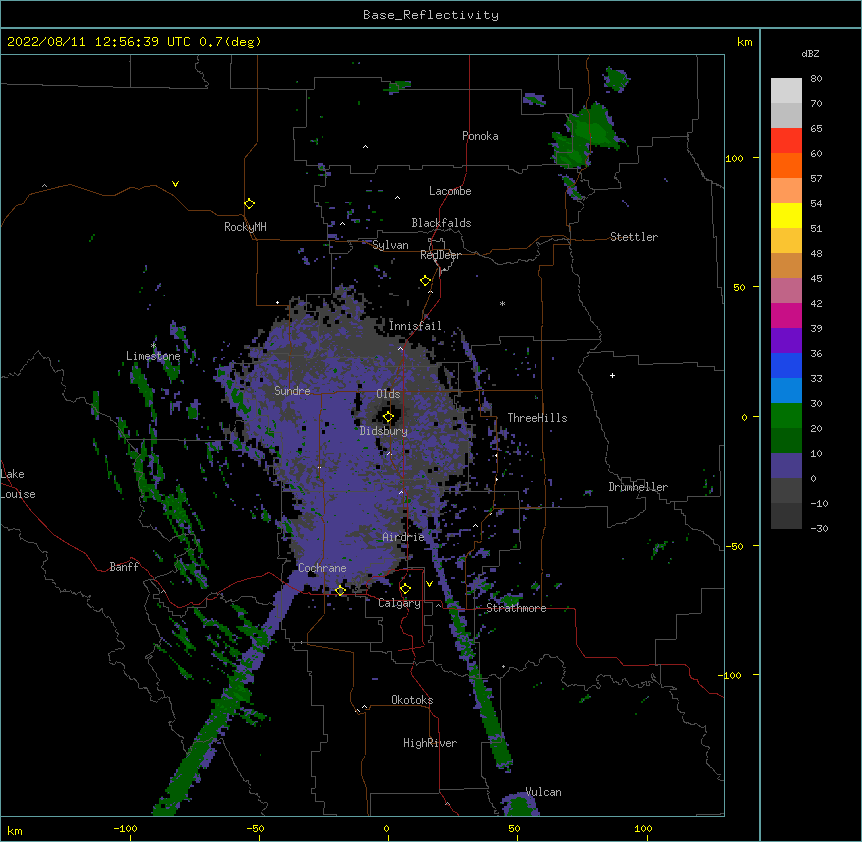Click the Stettler label
The width and height of the screenshot is (862, 842).
click(634, 237)
